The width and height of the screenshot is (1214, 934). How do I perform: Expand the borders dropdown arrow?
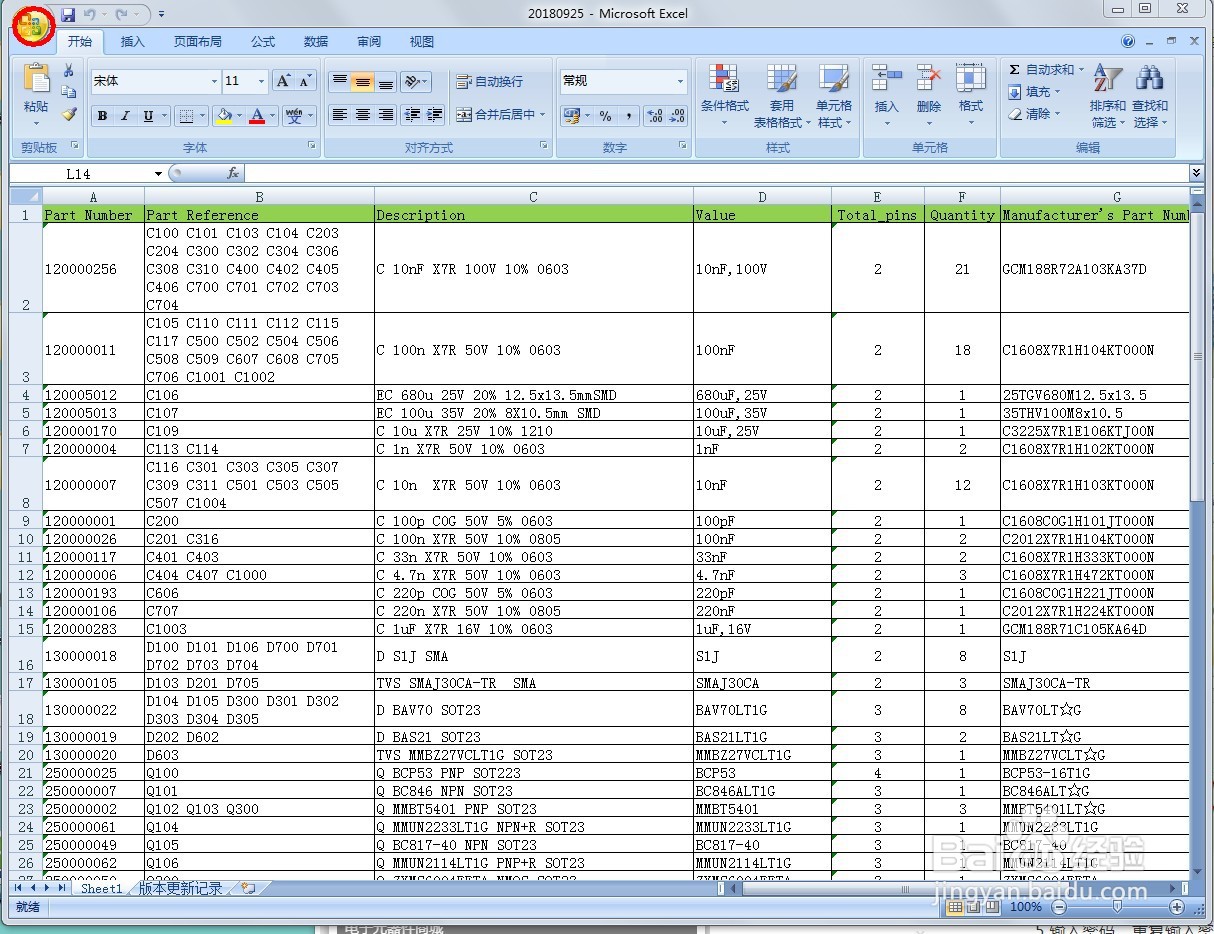pos(203,116)
